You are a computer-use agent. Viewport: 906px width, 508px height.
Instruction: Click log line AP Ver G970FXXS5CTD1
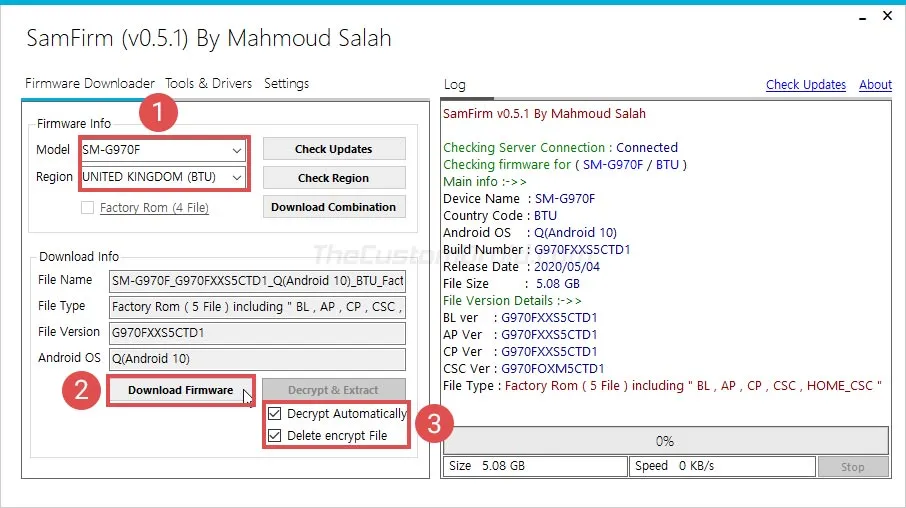pos(520,335)
